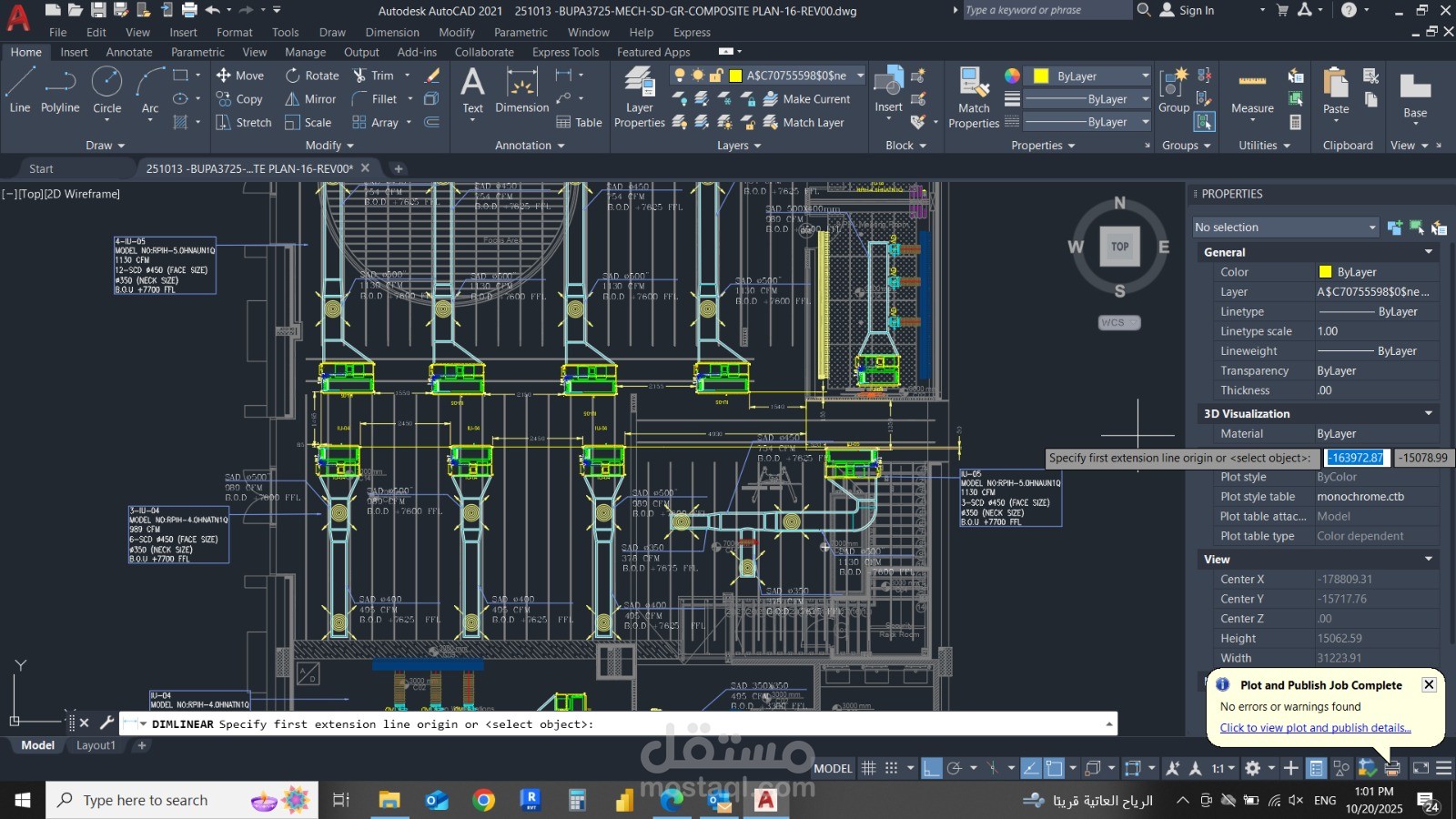Open Layer Properties manager

(x=640, y=98)
